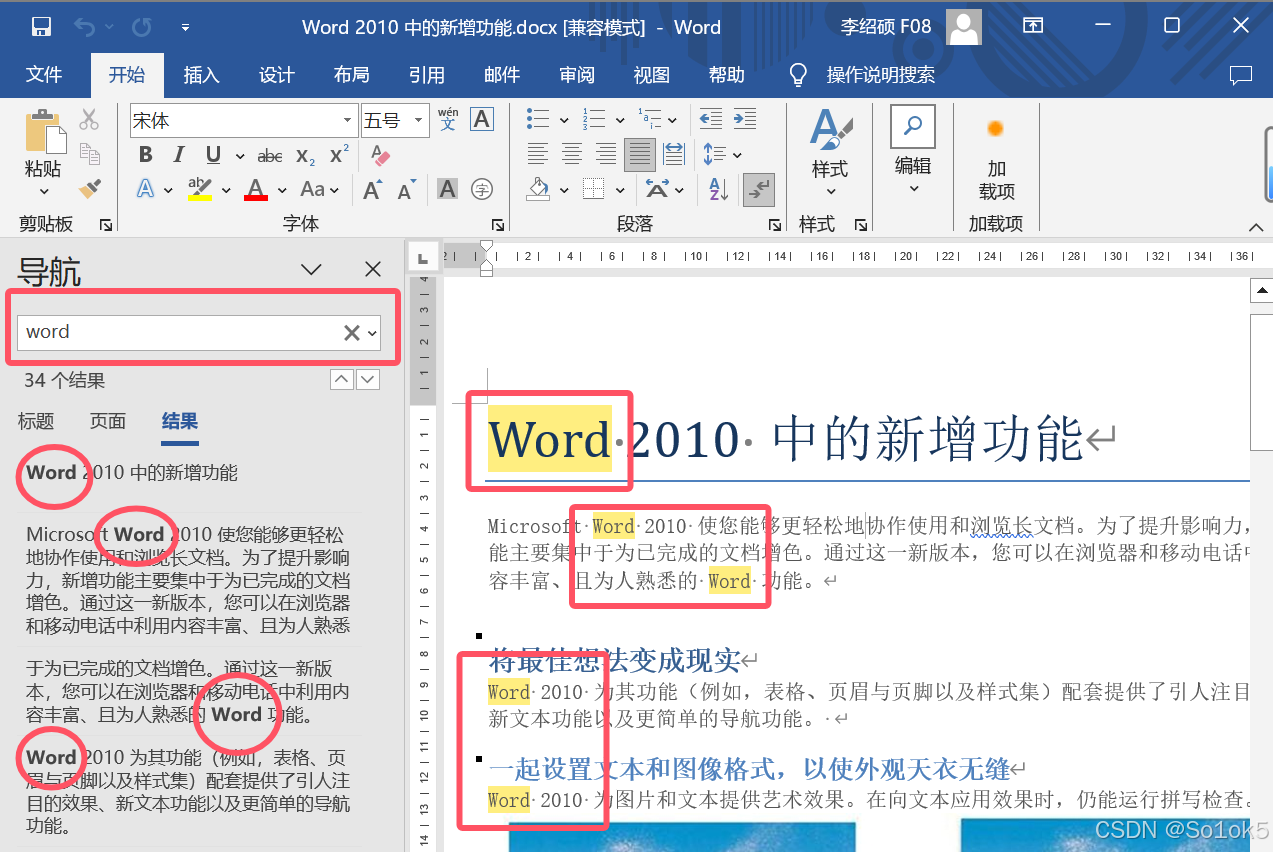This screenshot has width=1273, height=852.
Task: Cut the selection with scissors icon
Action: tap(89, 120)
